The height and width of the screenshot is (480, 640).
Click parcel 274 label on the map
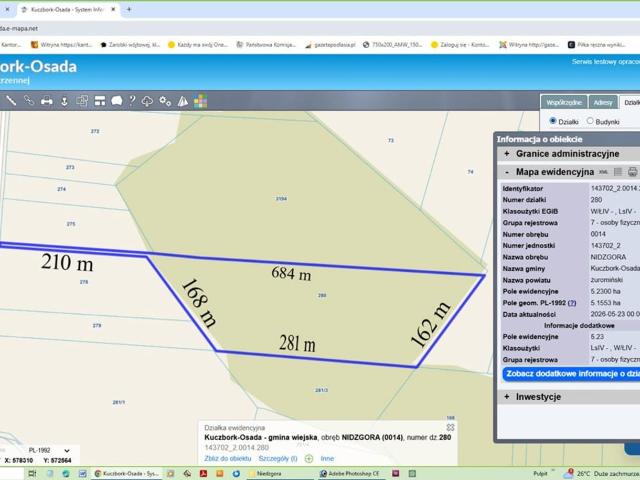point(62,189)
